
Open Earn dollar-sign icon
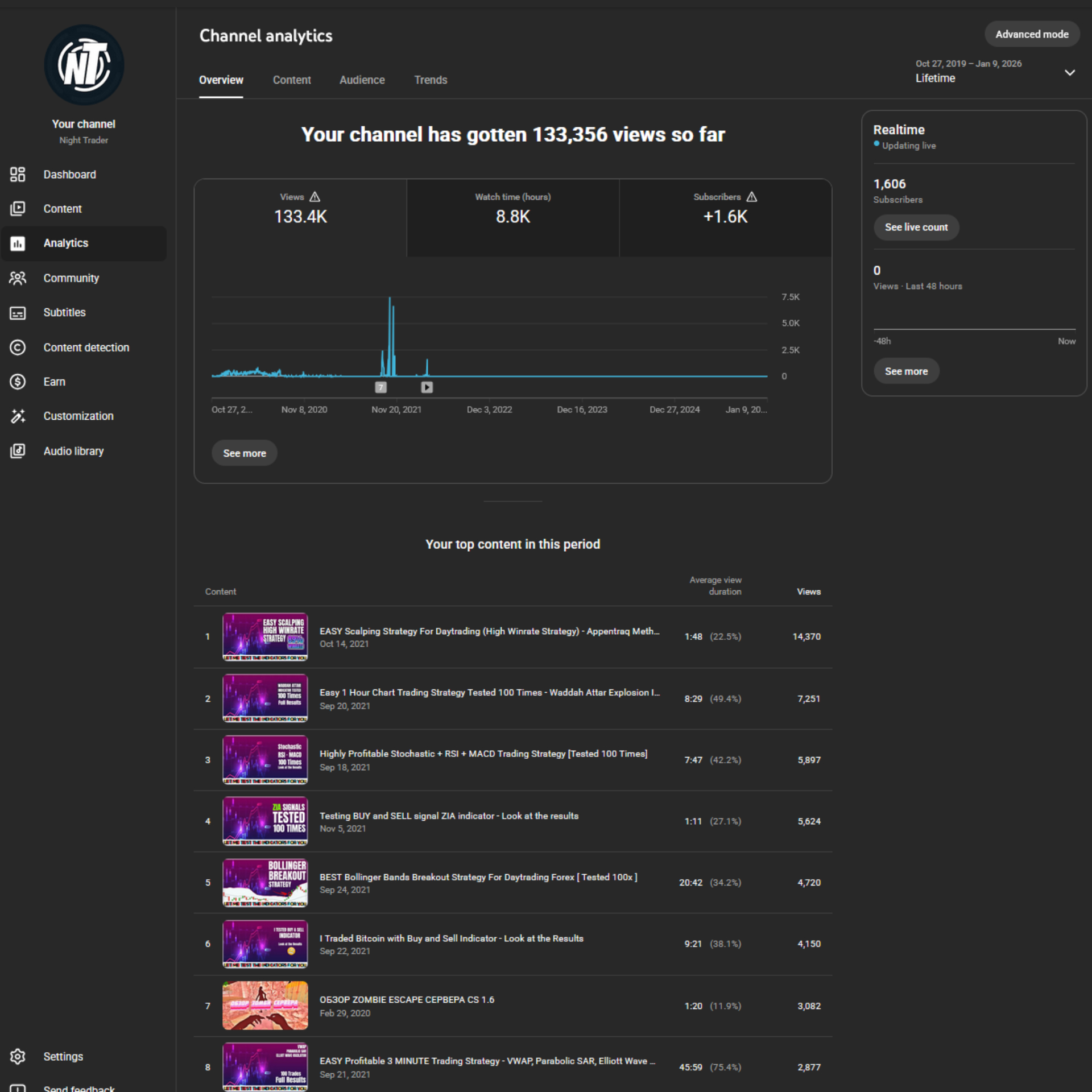coord(18,382)
